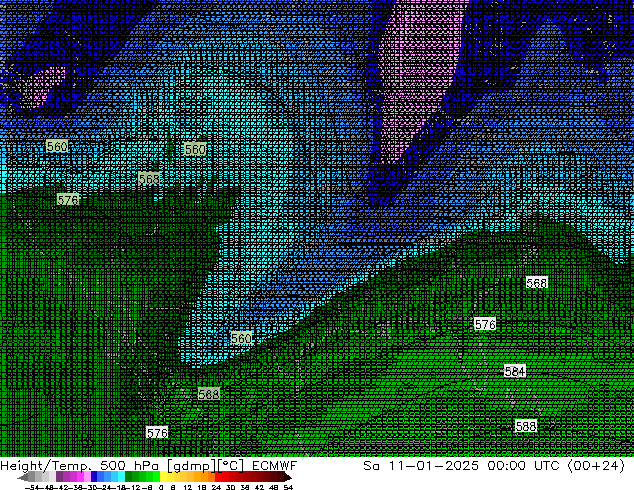Click the right dark arrow of color scale
634x490 pixels.
tap(287, 477)
